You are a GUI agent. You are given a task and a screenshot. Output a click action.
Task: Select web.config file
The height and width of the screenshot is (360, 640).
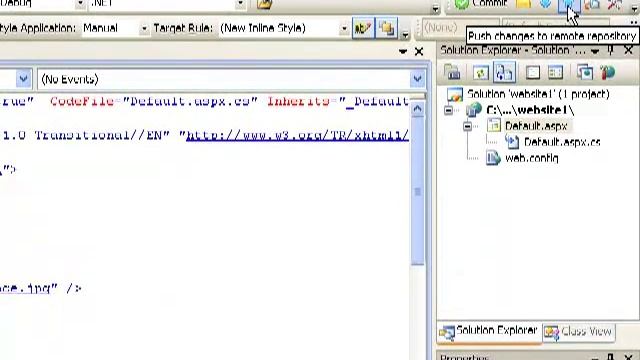(x=531, y=158)
